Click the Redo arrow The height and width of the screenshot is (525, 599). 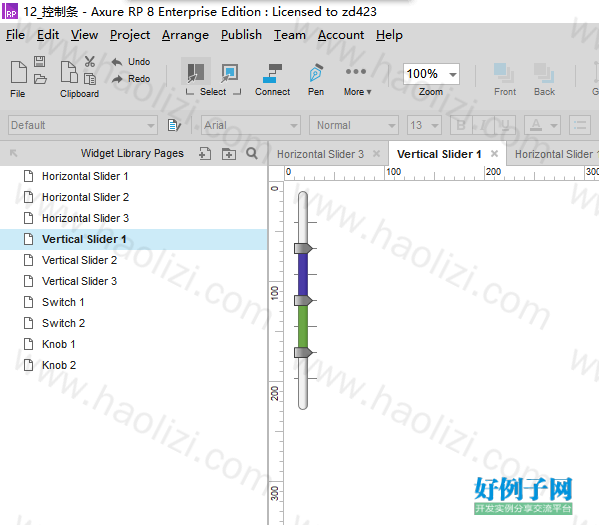[117, 79]
